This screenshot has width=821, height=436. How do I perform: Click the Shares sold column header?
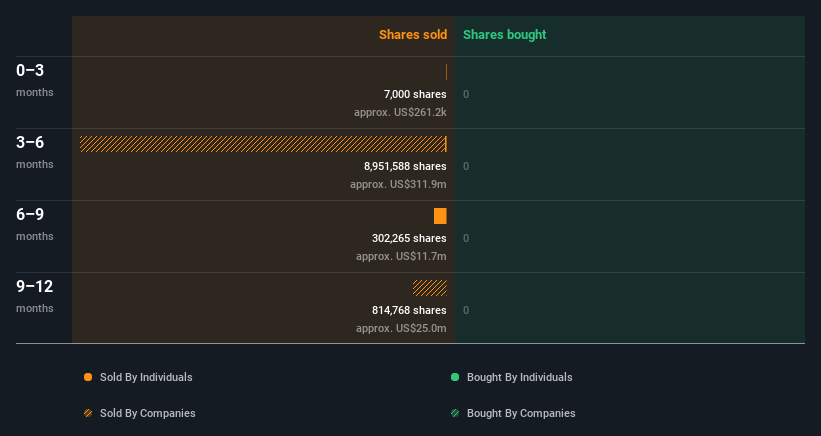[413, 35]
